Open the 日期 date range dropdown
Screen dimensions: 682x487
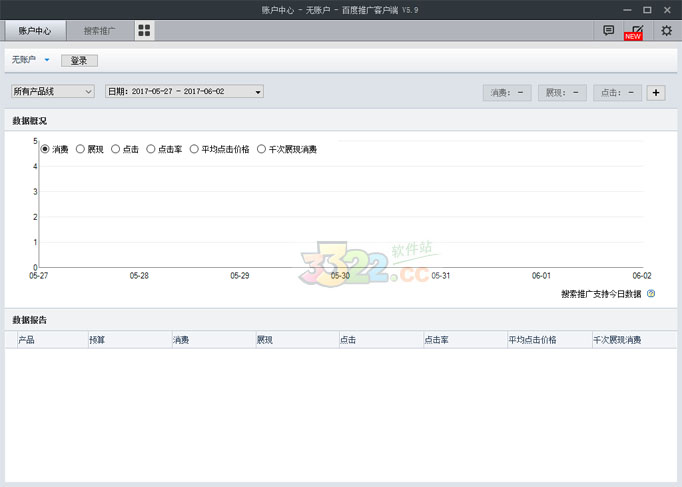pyautogui.click(x=185, y=92)
